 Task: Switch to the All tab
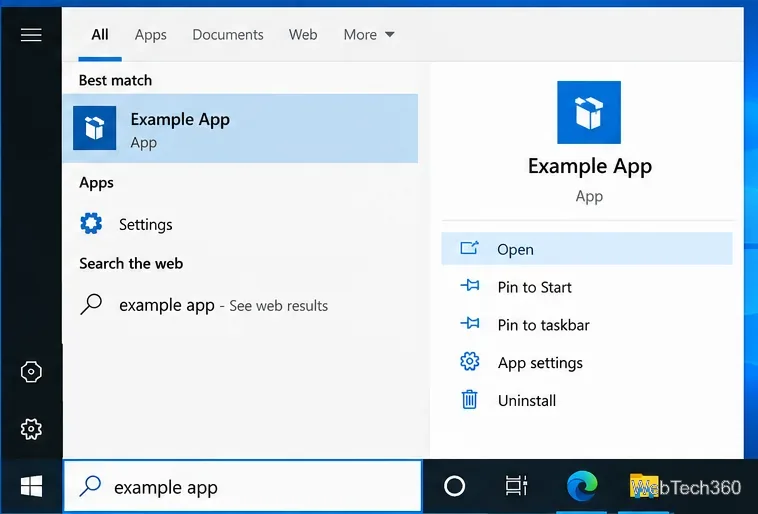[x=100, y=35]
